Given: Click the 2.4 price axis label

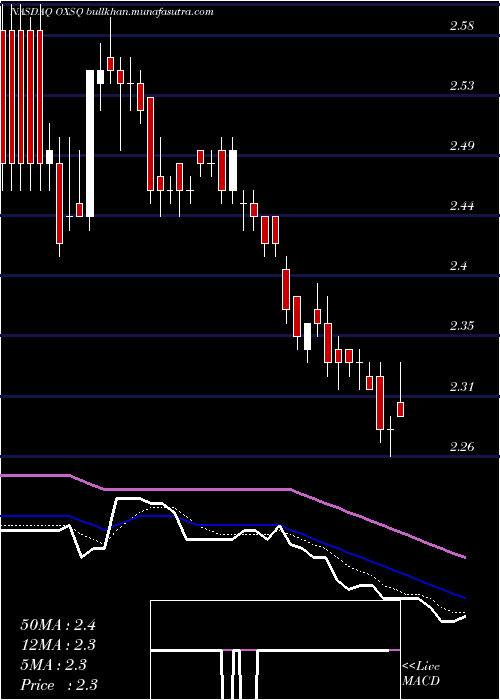Looking at the screenshot, I should coord(458,266).
